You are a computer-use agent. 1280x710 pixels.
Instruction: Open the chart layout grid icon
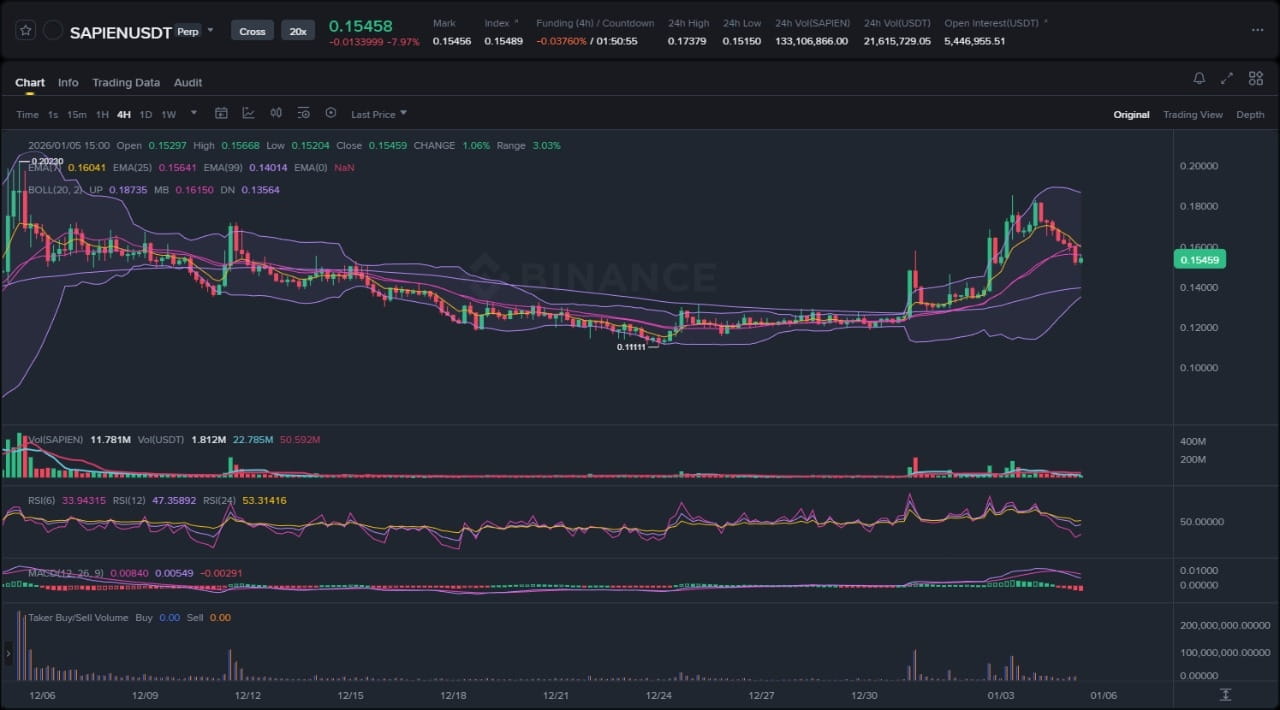point(1256,78)
